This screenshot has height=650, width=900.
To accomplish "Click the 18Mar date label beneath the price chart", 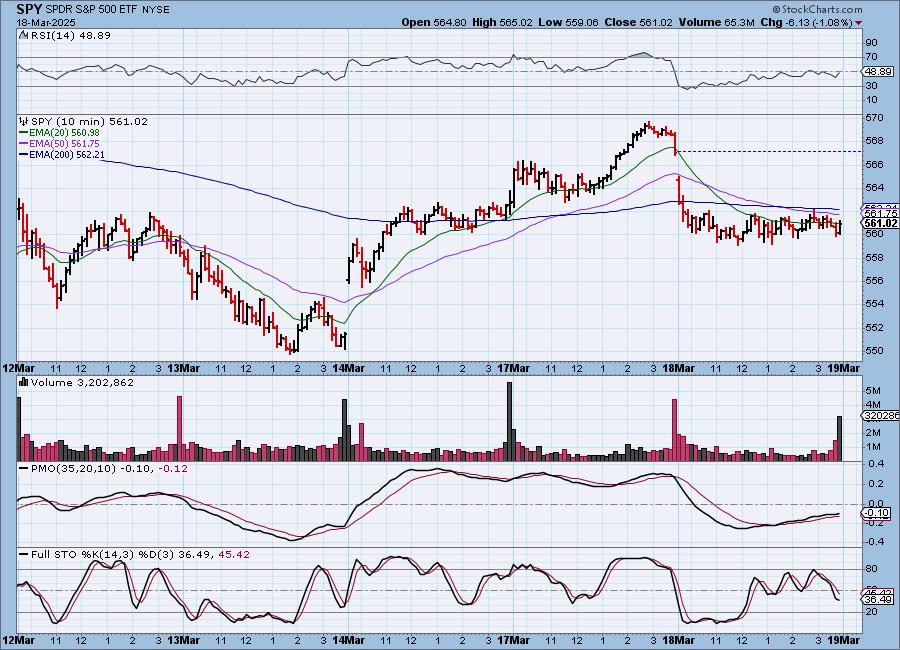I will pos(678,368).
